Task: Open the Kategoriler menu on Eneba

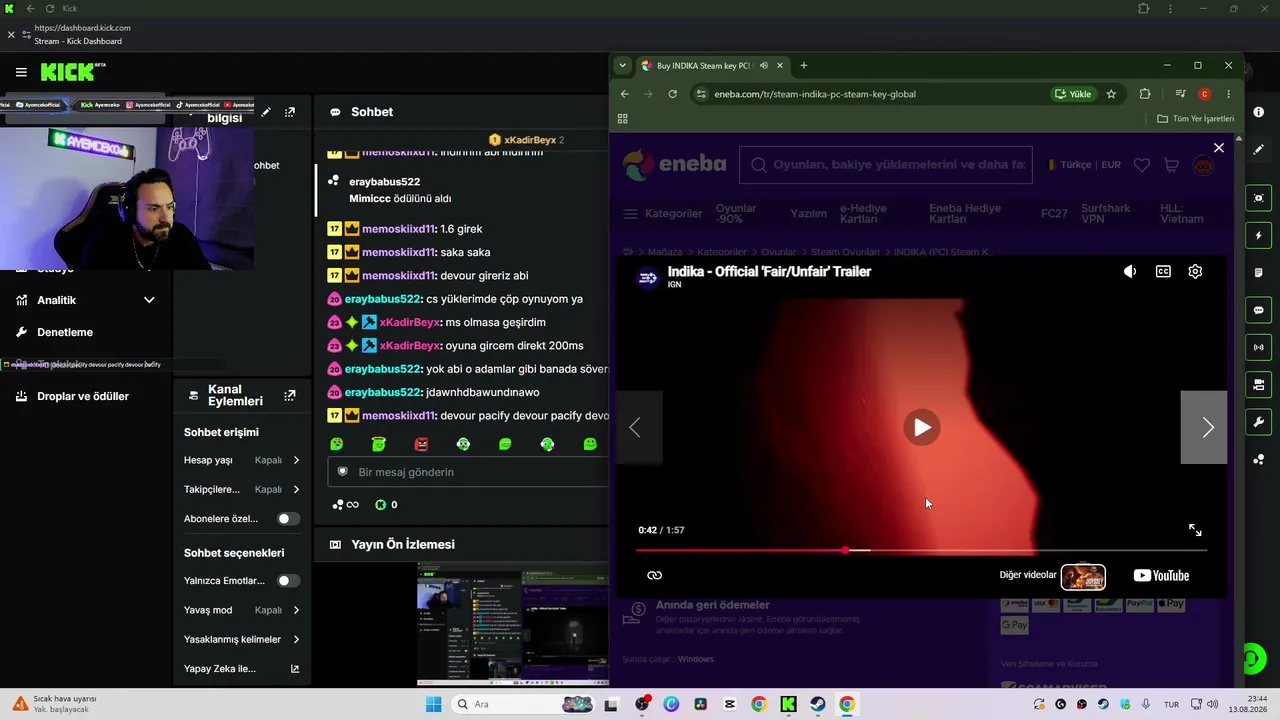Action: 663,214
